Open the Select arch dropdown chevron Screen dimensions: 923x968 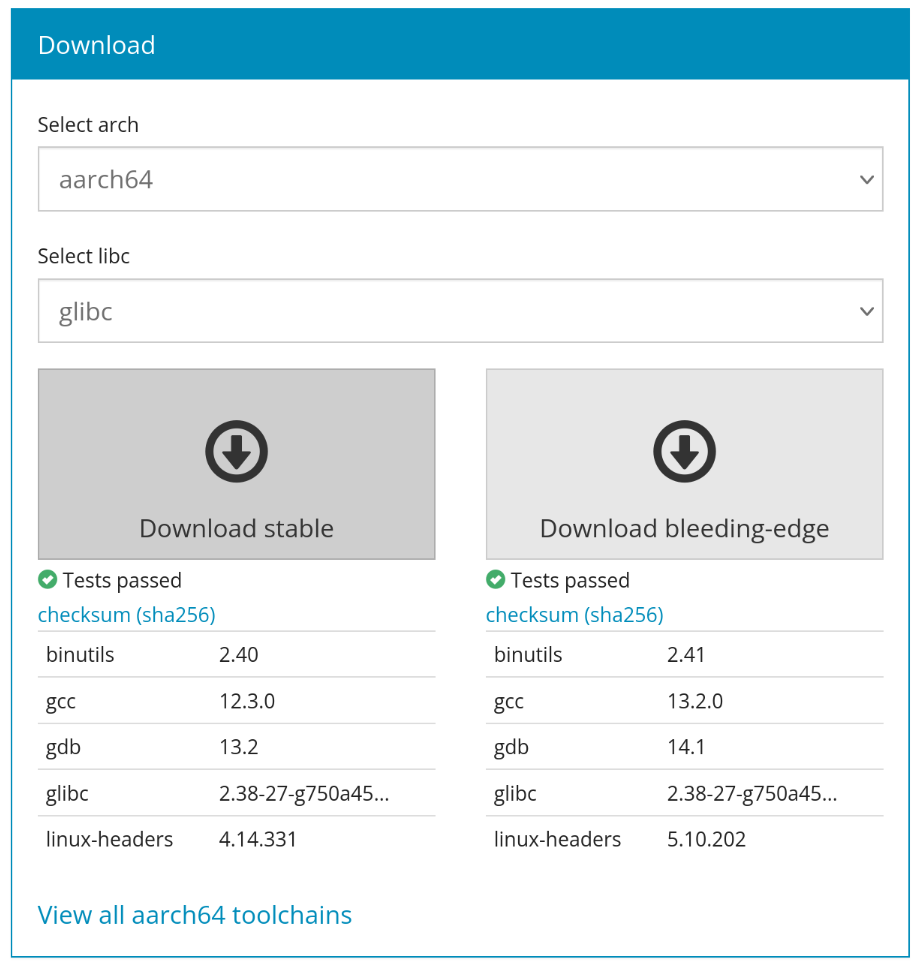coord(867,180)
